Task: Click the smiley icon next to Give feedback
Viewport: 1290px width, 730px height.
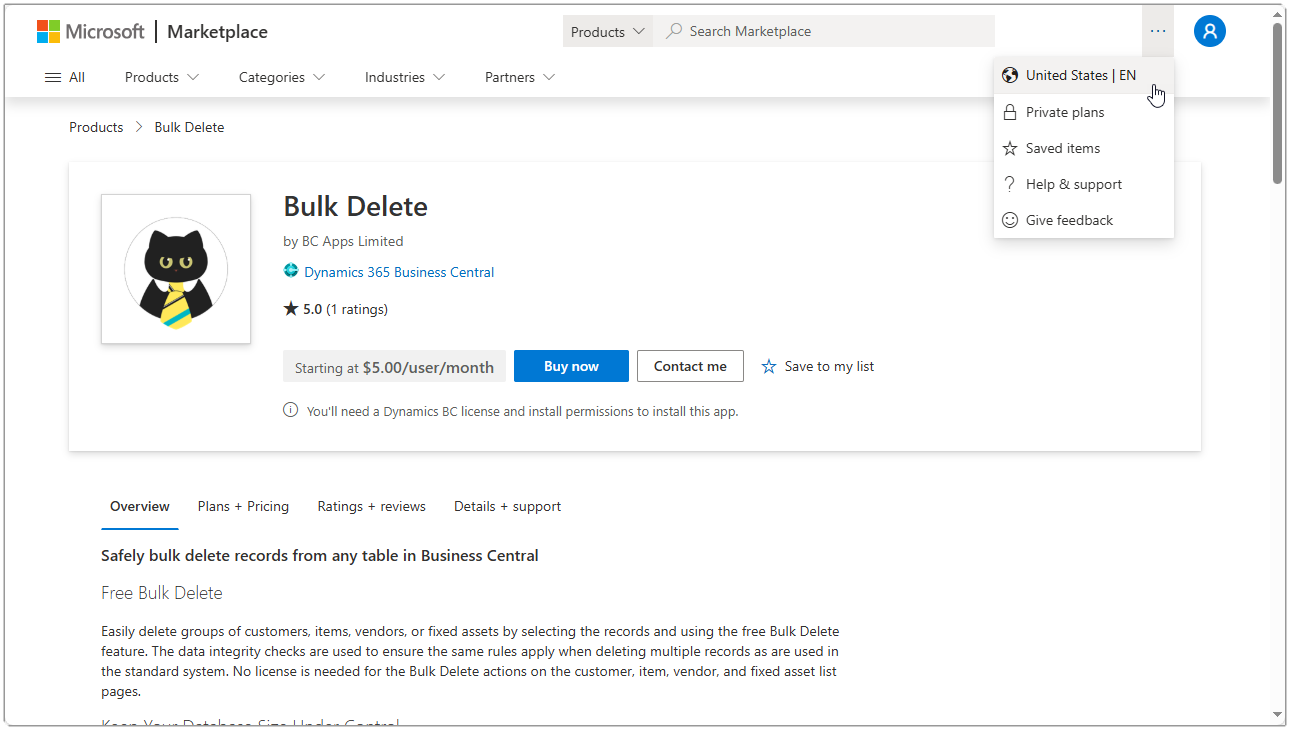Action: click(x=1010, y=220)
